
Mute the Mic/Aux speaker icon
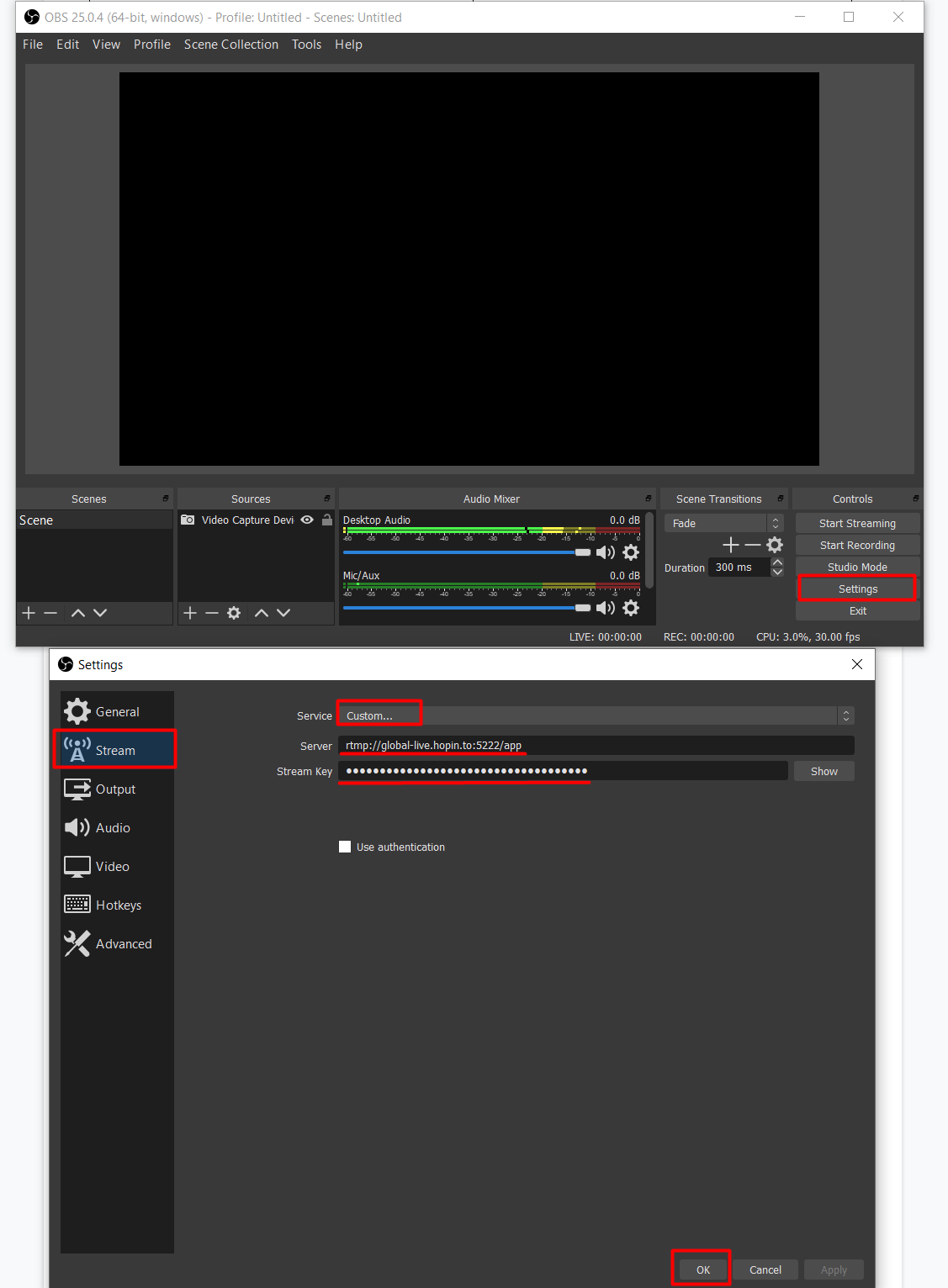coord(605,608)
